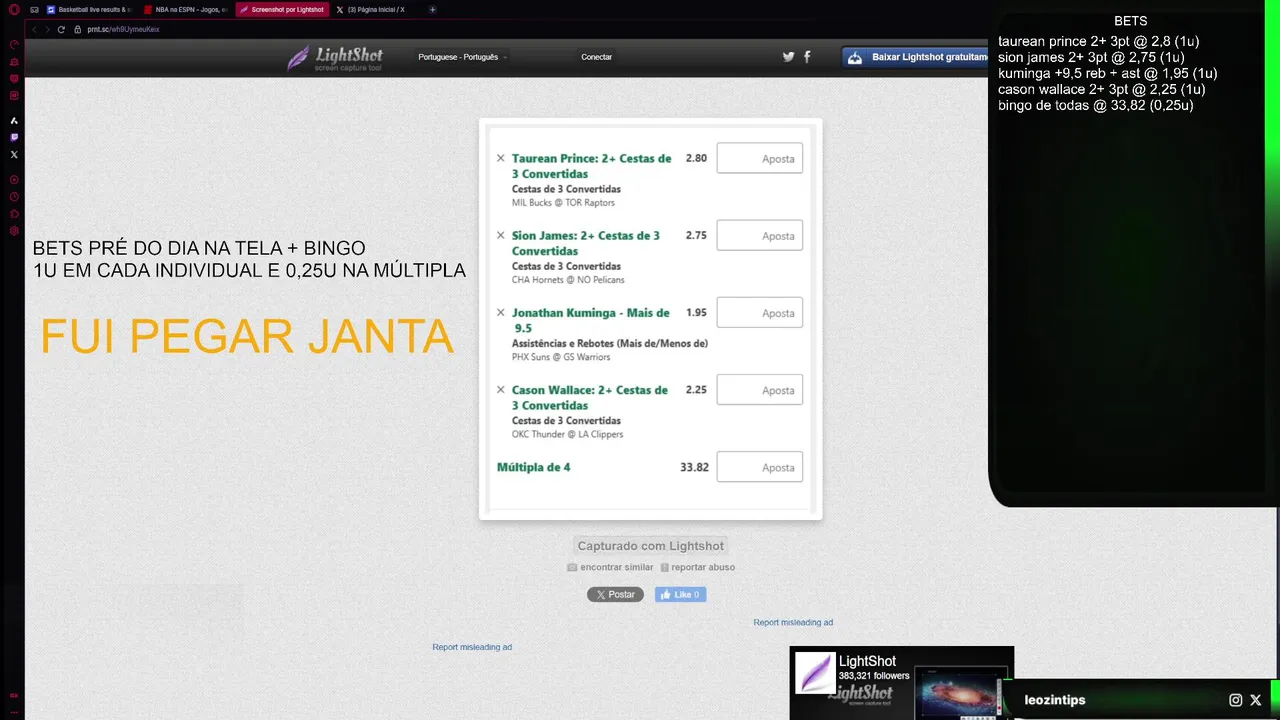Click Jonathan Kuminga - Mais de 9.5

591,320
